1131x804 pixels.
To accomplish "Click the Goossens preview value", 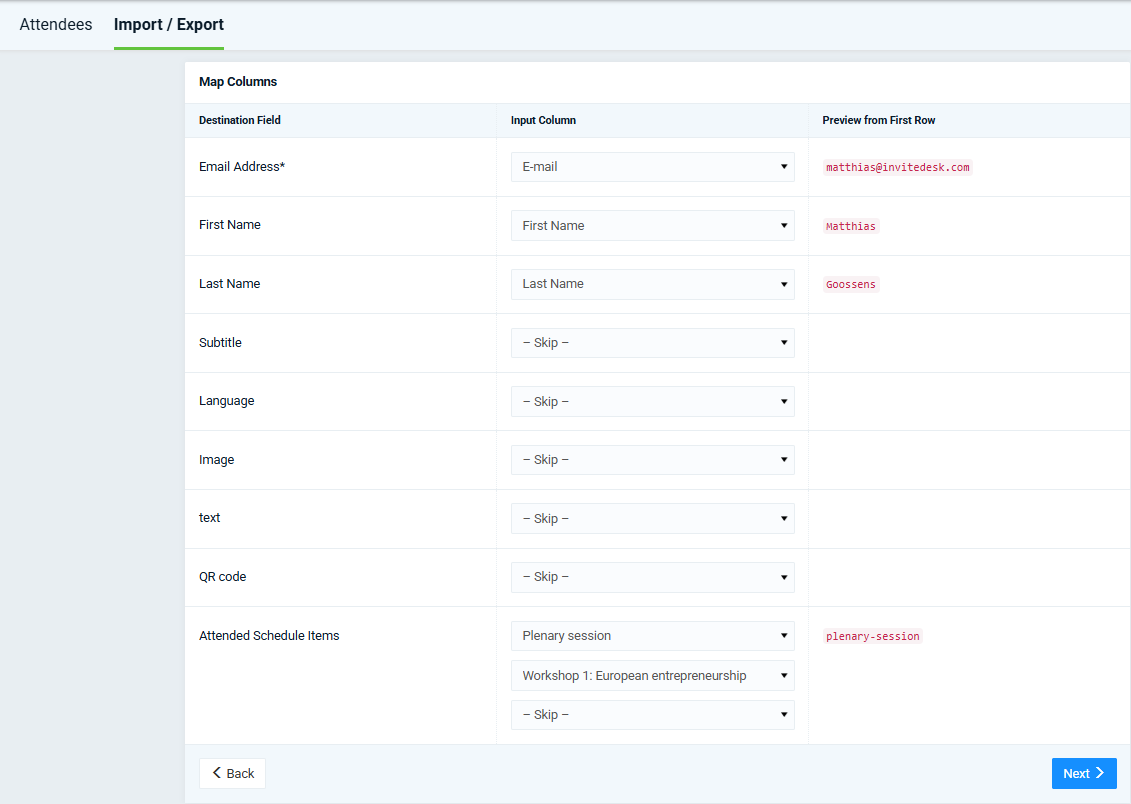I will click(x=850, y=284).
